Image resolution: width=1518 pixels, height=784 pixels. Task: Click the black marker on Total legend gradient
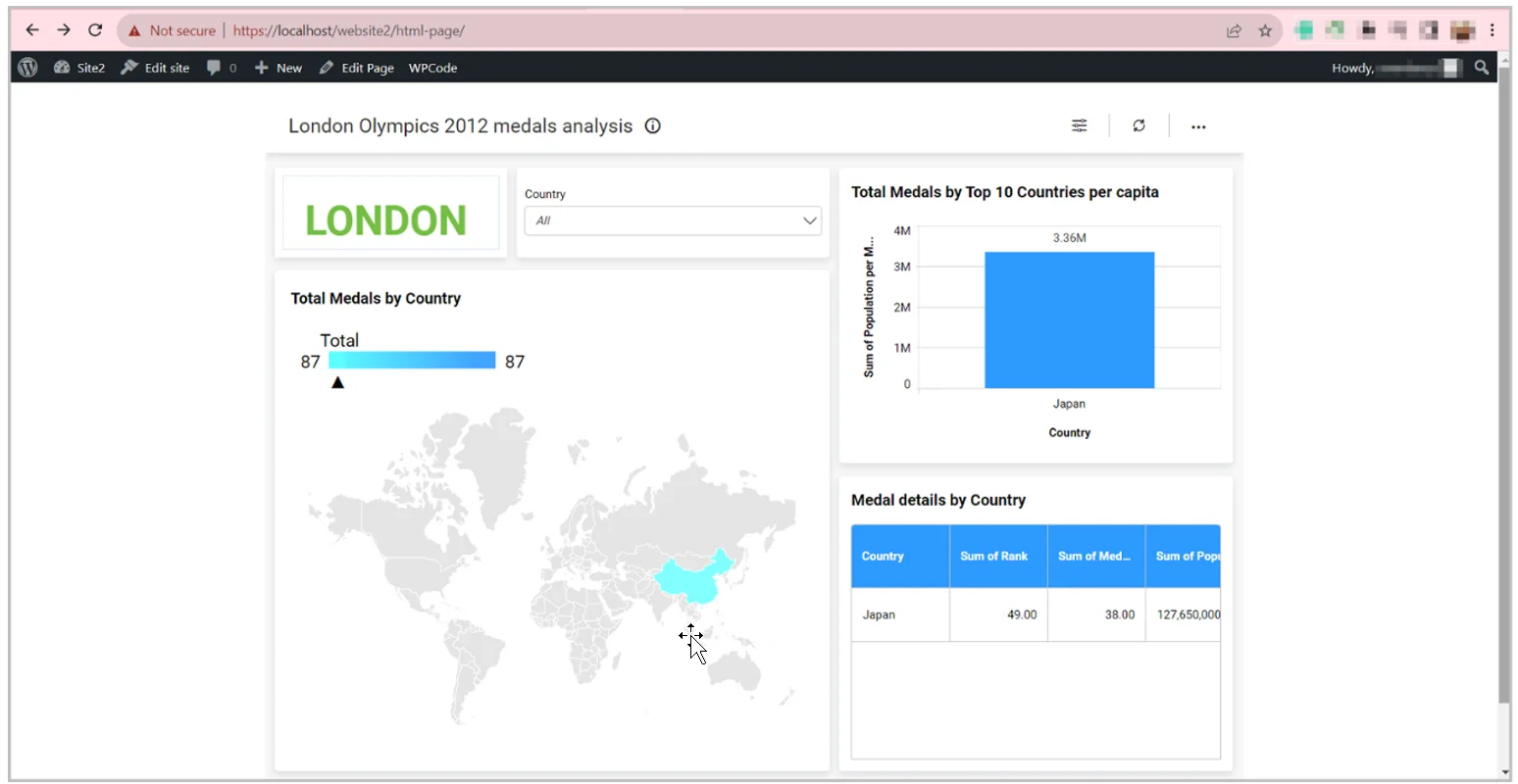pos(337,382)
